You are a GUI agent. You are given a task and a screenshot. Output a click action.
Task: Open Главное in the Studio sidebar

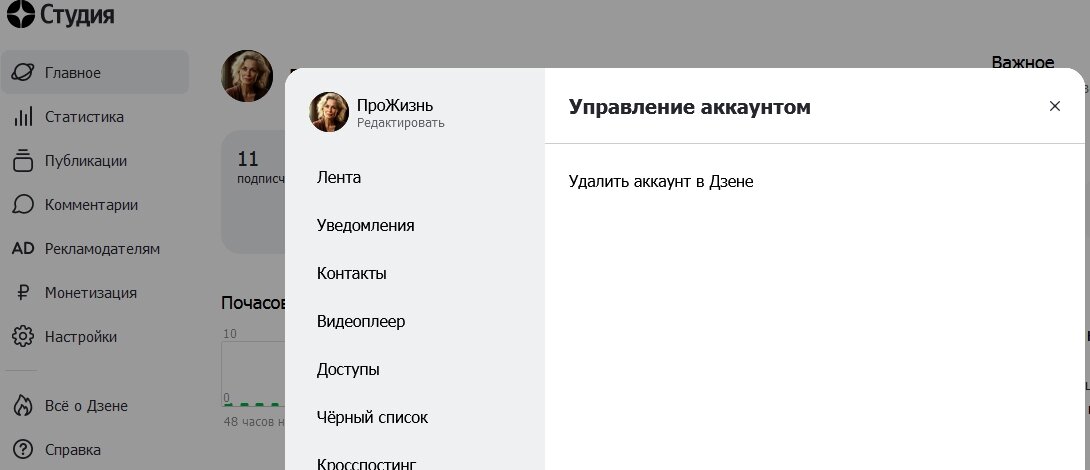(95, 72)
